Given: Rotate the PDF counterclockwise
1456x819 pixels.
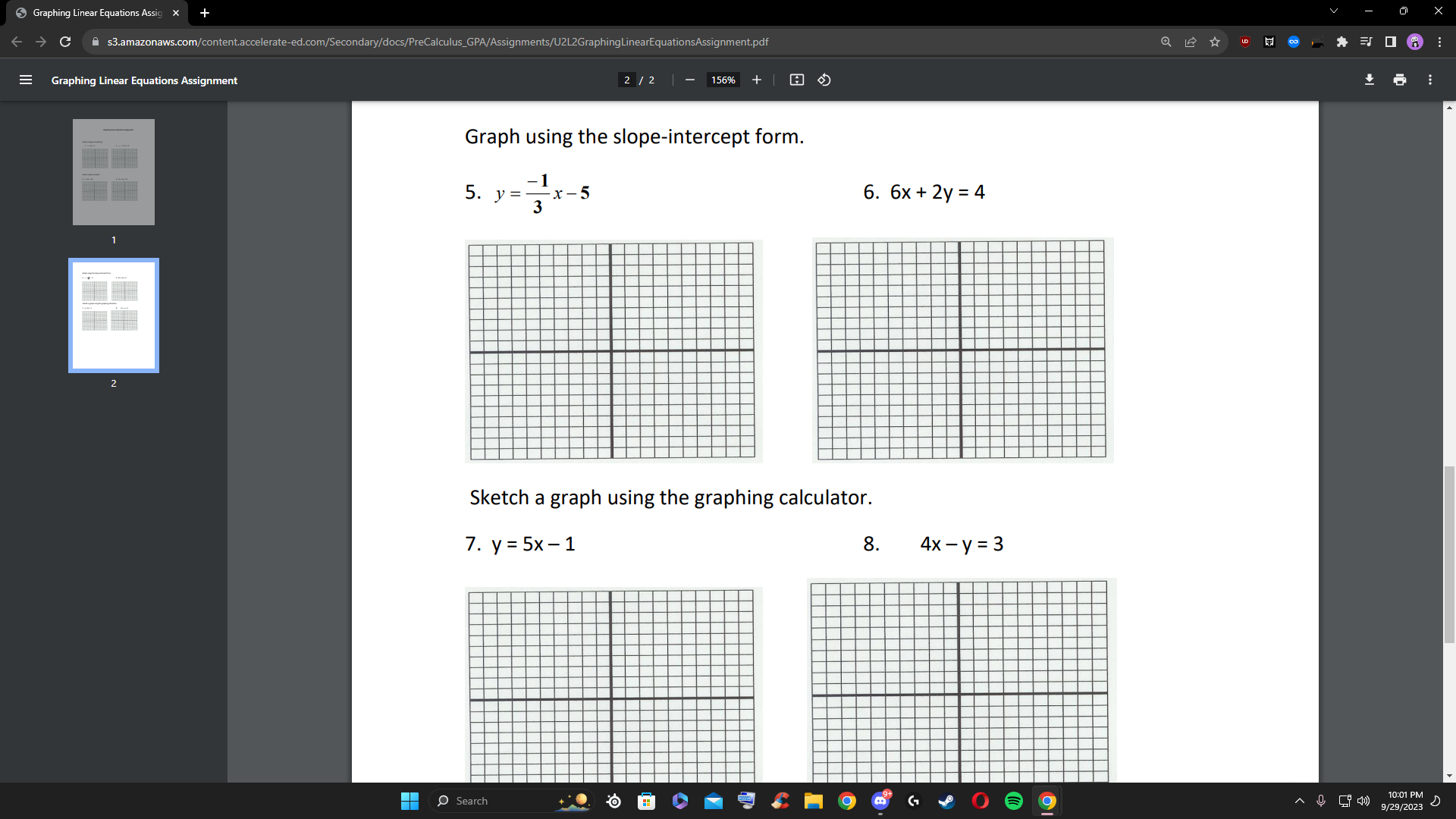Looking at the screenshot, I should 824,80.
